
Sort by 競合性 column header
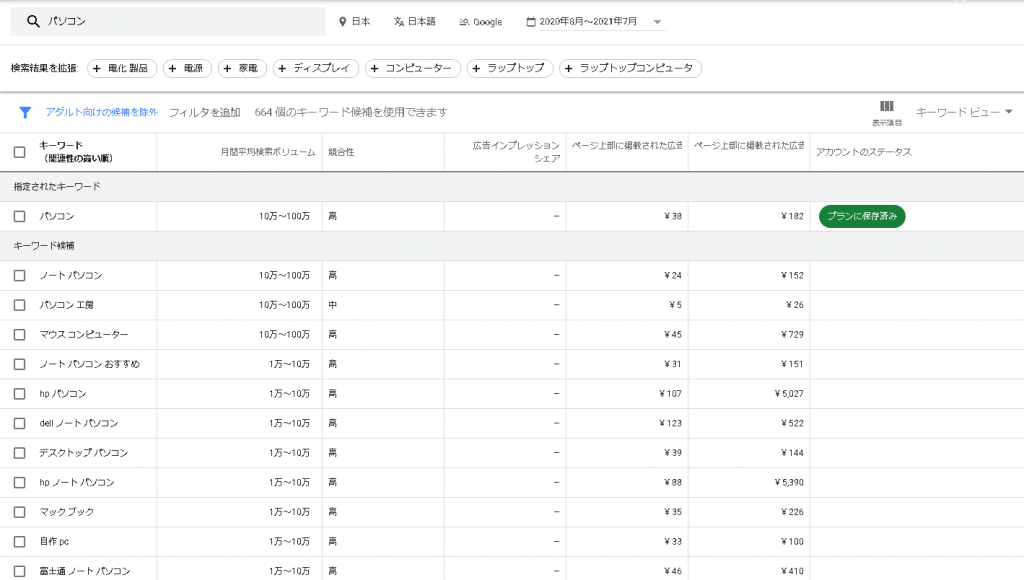coord(341,152)
